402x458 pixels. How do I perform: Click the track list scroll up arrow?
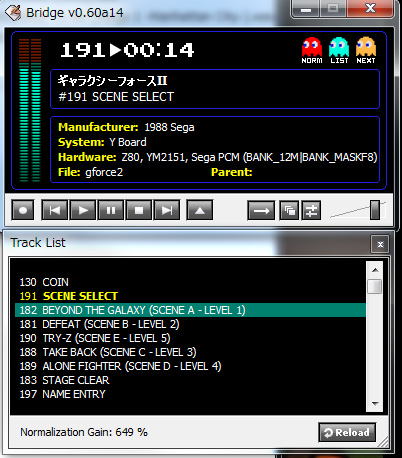pyautogui.click(x=375, y=270)
